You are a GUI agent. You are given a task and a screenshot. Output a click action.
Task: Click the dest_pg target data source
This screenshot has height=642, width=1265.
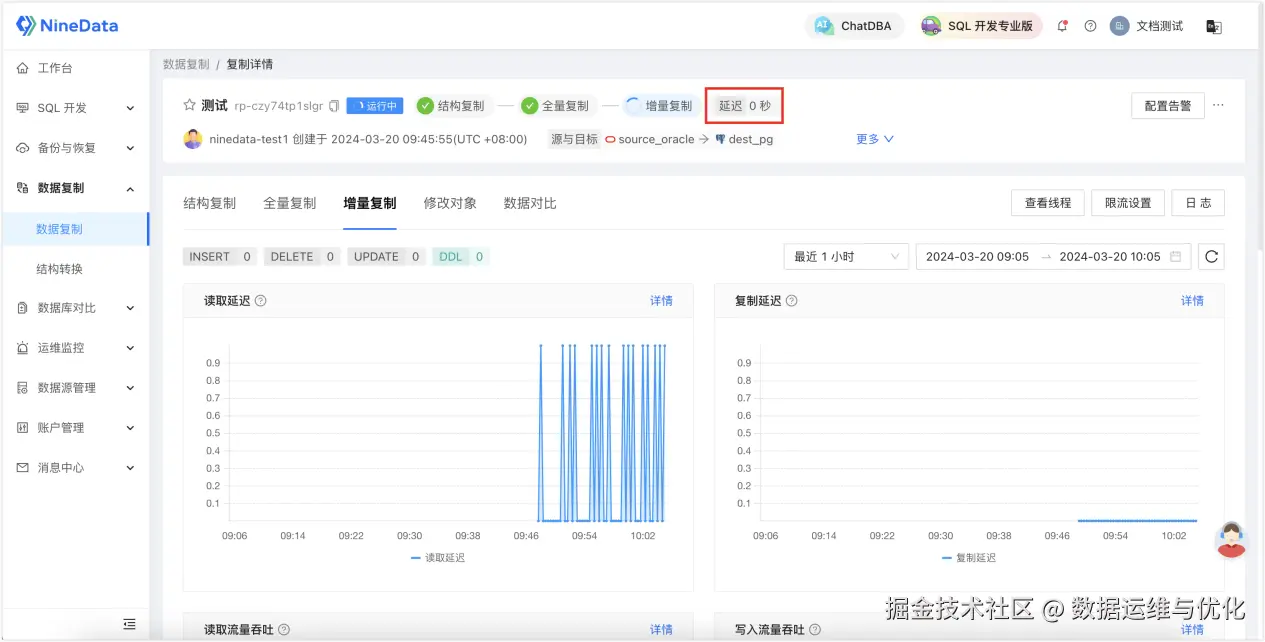[744, 140]
